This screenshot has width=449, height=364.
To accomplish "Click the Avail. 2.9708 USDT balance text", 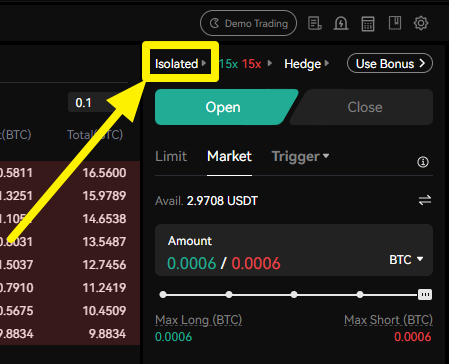I will 206,201.
